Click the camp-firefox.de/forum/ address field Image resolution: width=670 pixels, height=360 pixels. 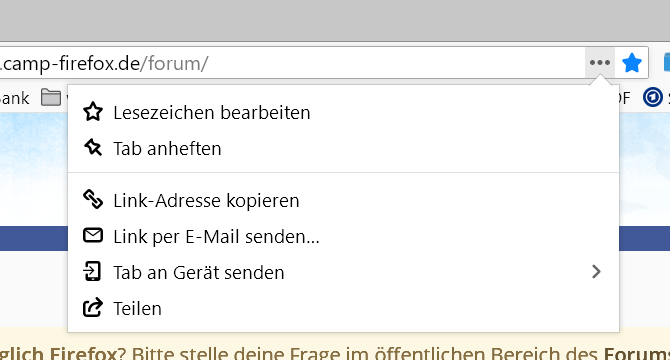coord(292,63)
